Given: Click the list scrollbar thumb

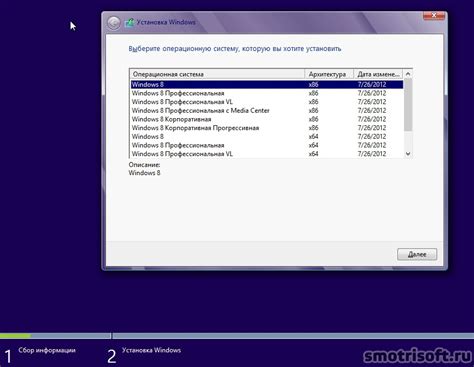Looking at the screenshot, I should click(408, 105).
